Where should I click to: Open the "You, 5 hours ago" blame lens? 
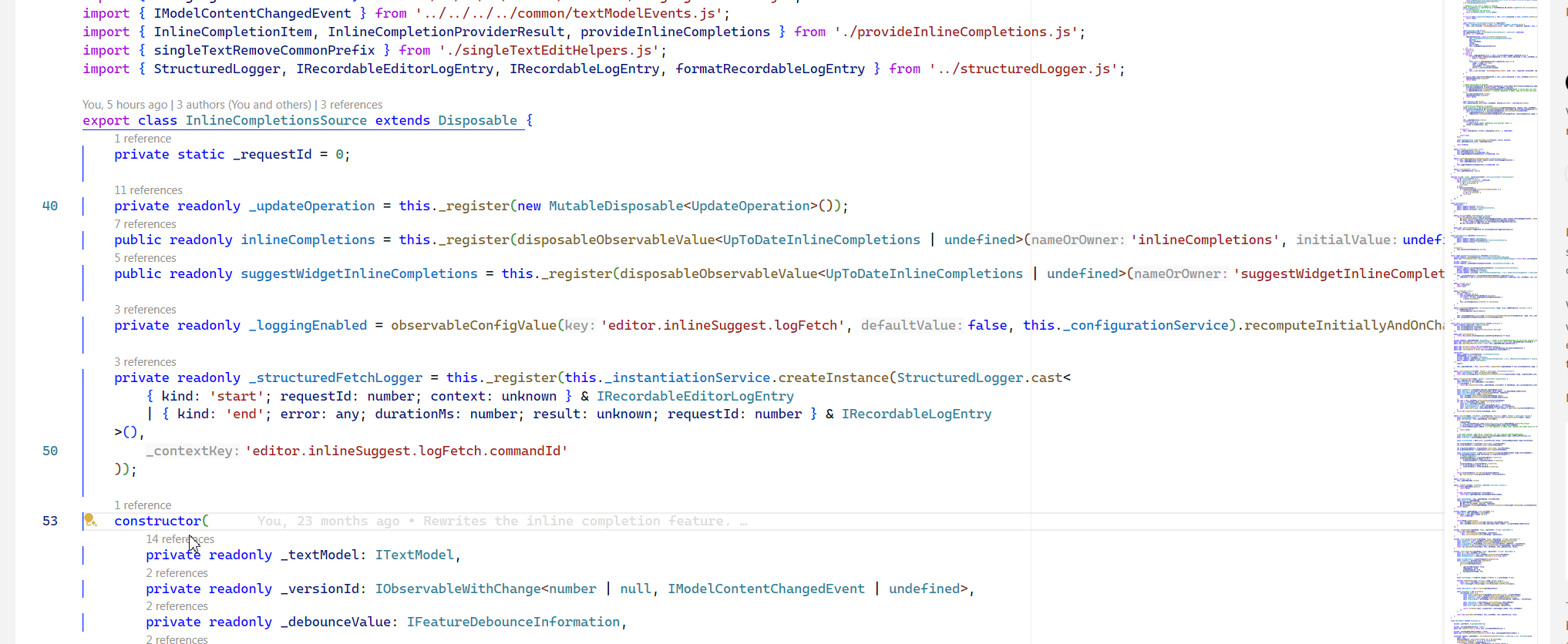pos(125,105)
